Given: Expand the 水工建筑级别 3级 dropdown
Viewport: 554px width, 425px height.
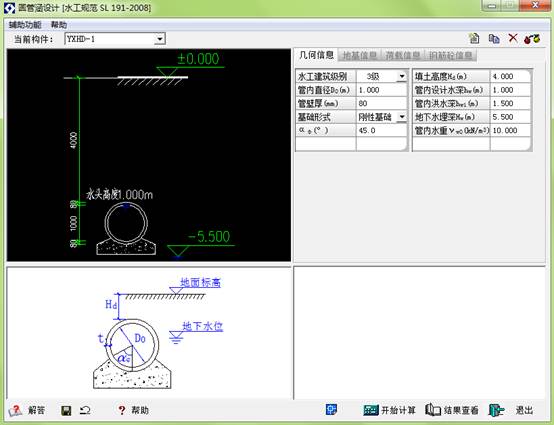Looking at the screenshot, I should [402, 76].
